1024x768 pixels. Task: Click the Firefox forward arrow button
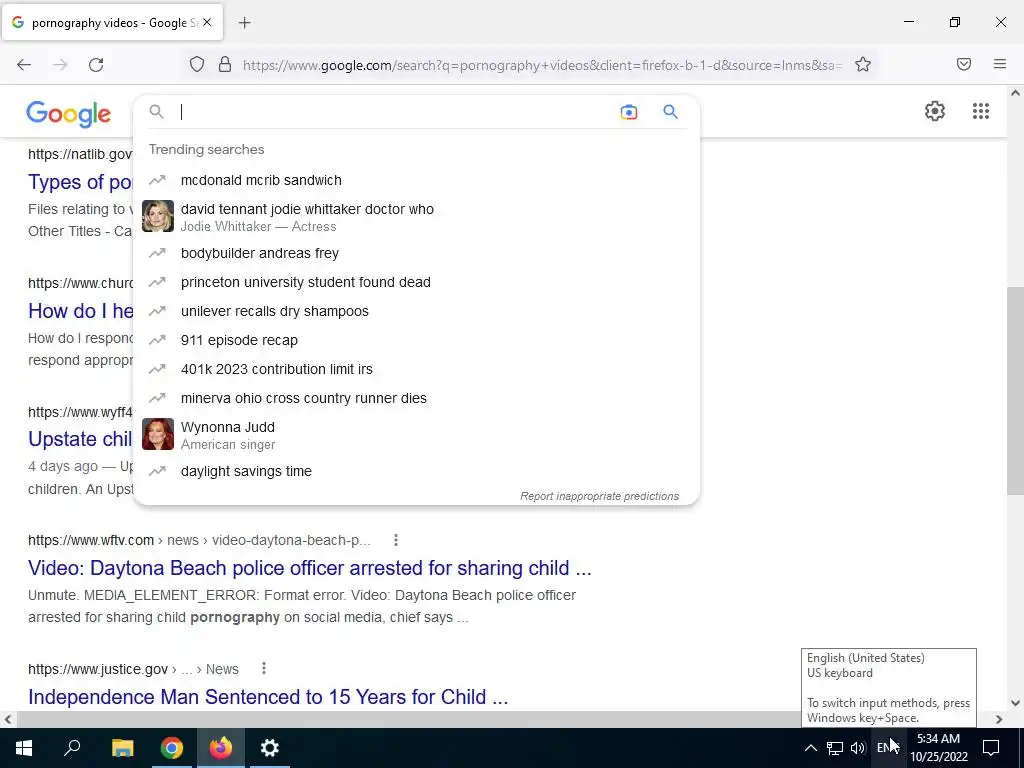60,65
